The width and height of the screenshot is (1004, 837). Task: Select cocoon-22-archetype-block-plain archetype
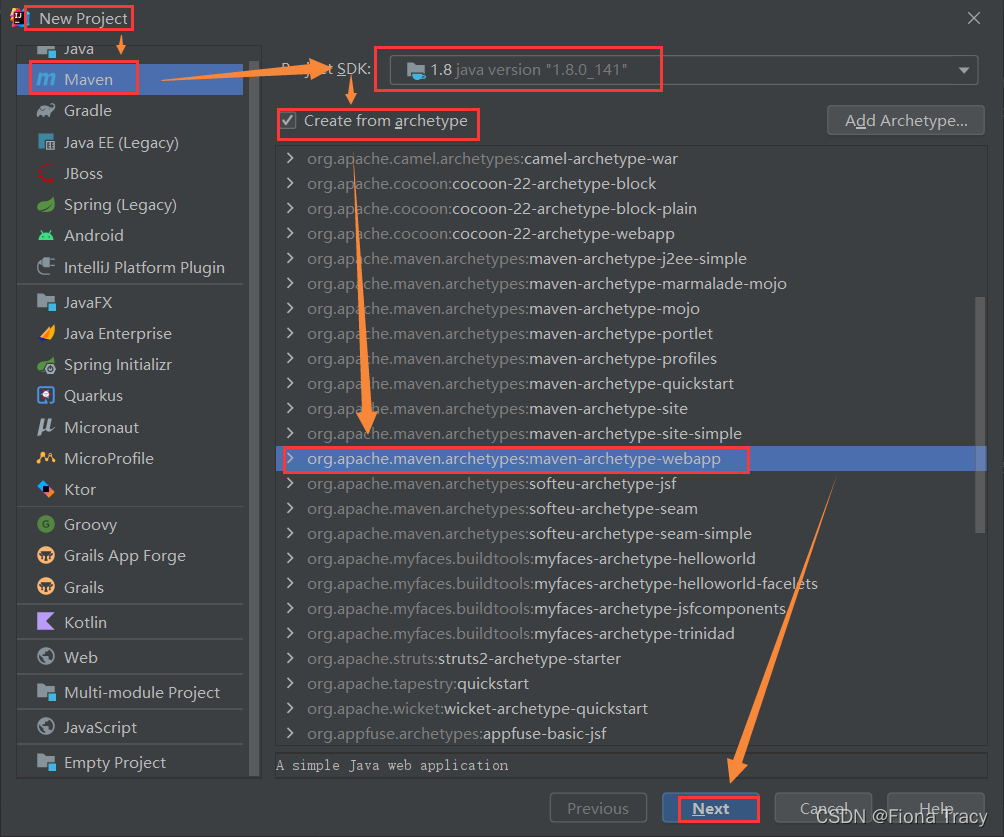[631, 209]
